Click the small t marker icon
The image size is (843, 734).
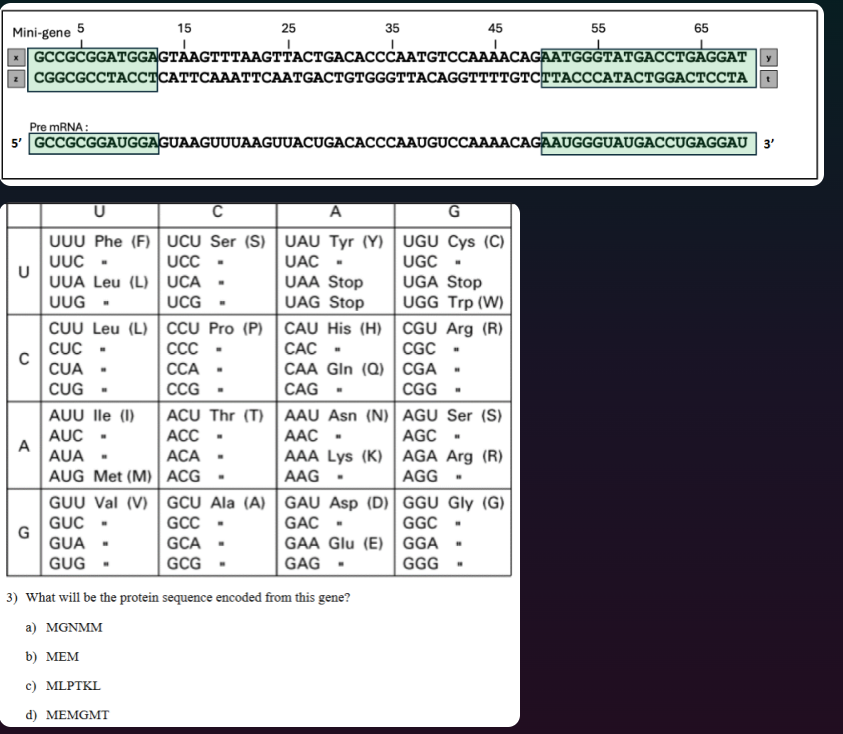(768, 80)
